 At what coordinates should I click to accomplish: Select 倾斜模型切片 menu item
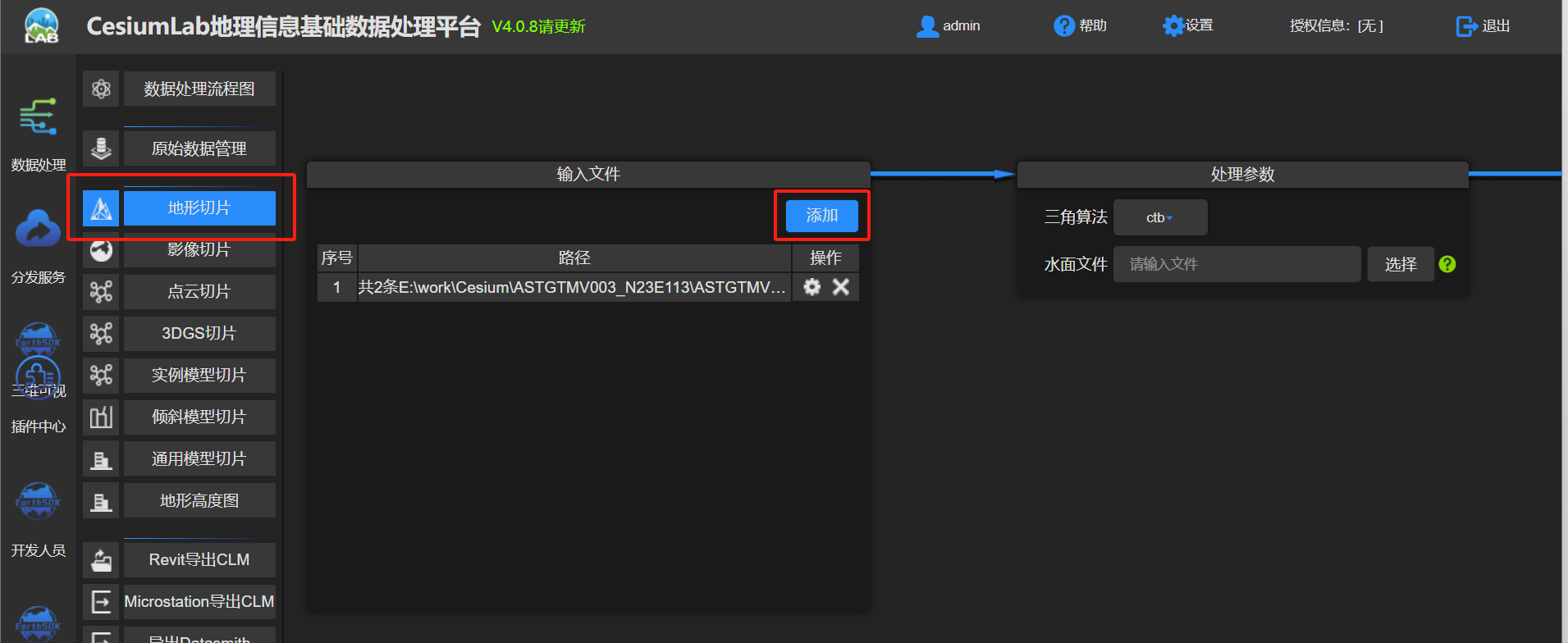tap(199, 417)
